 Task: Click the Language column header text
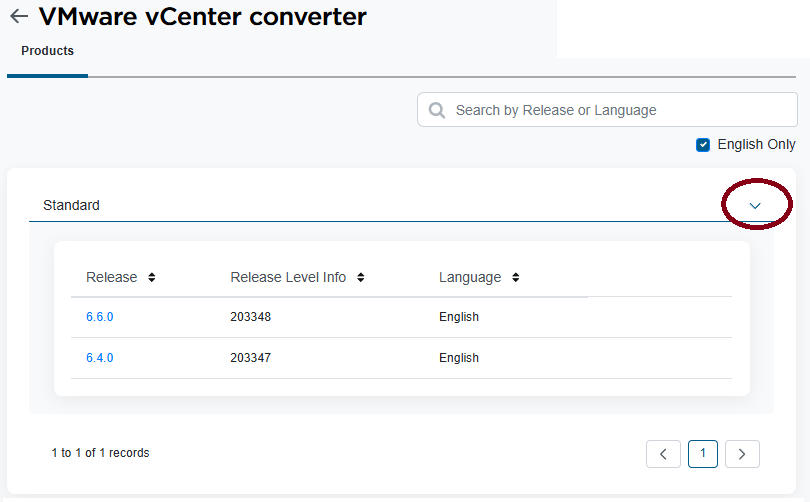click(x=470, y=277)
